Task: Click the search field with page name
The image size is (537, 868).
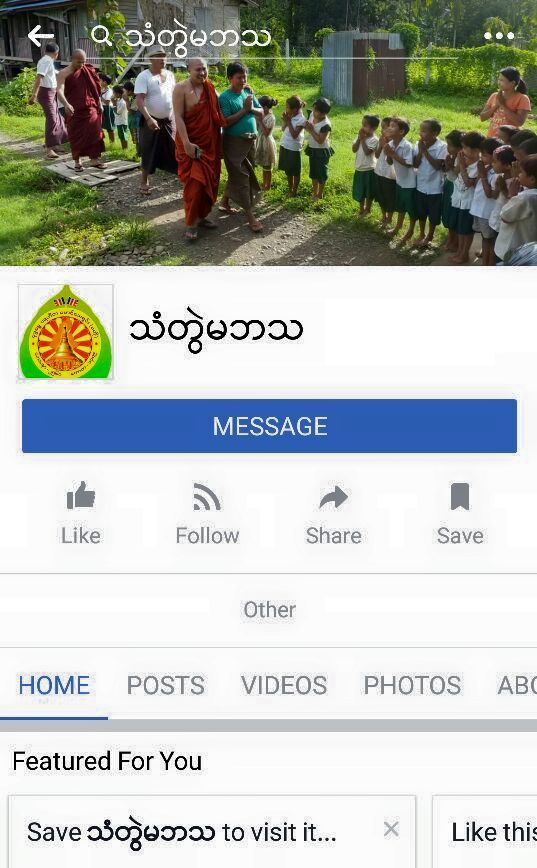Action: [274, 37]
